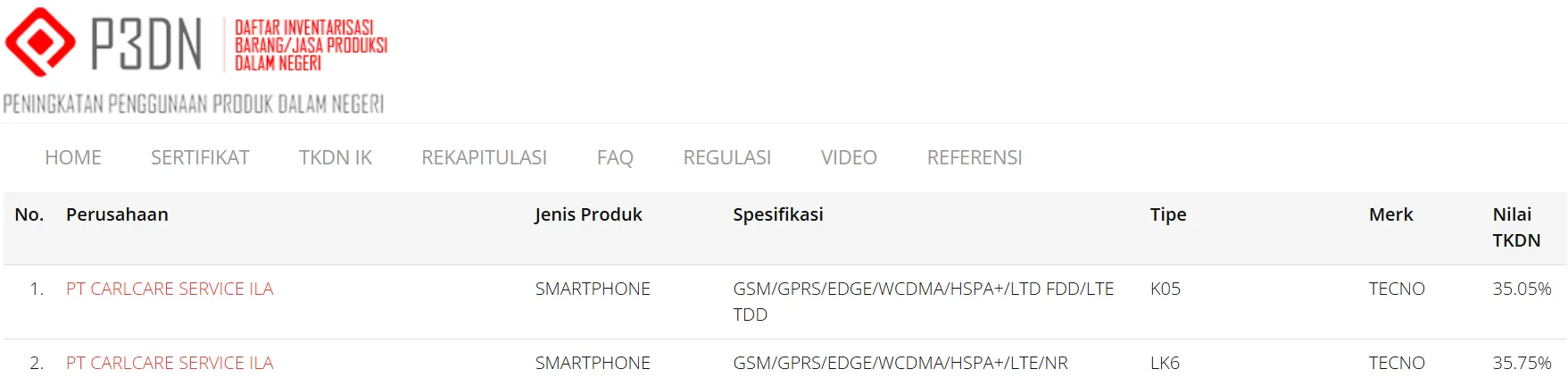Screen dimensions: 1568x386
Task: Click the 35.75% TKDN value
Action: (1522, 364)
